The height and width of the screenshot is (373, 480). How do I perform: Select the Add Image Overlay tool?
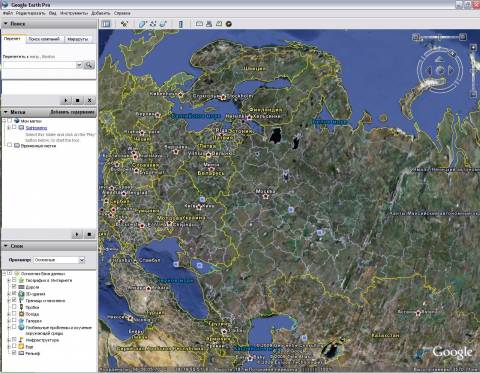coord(163,24)
